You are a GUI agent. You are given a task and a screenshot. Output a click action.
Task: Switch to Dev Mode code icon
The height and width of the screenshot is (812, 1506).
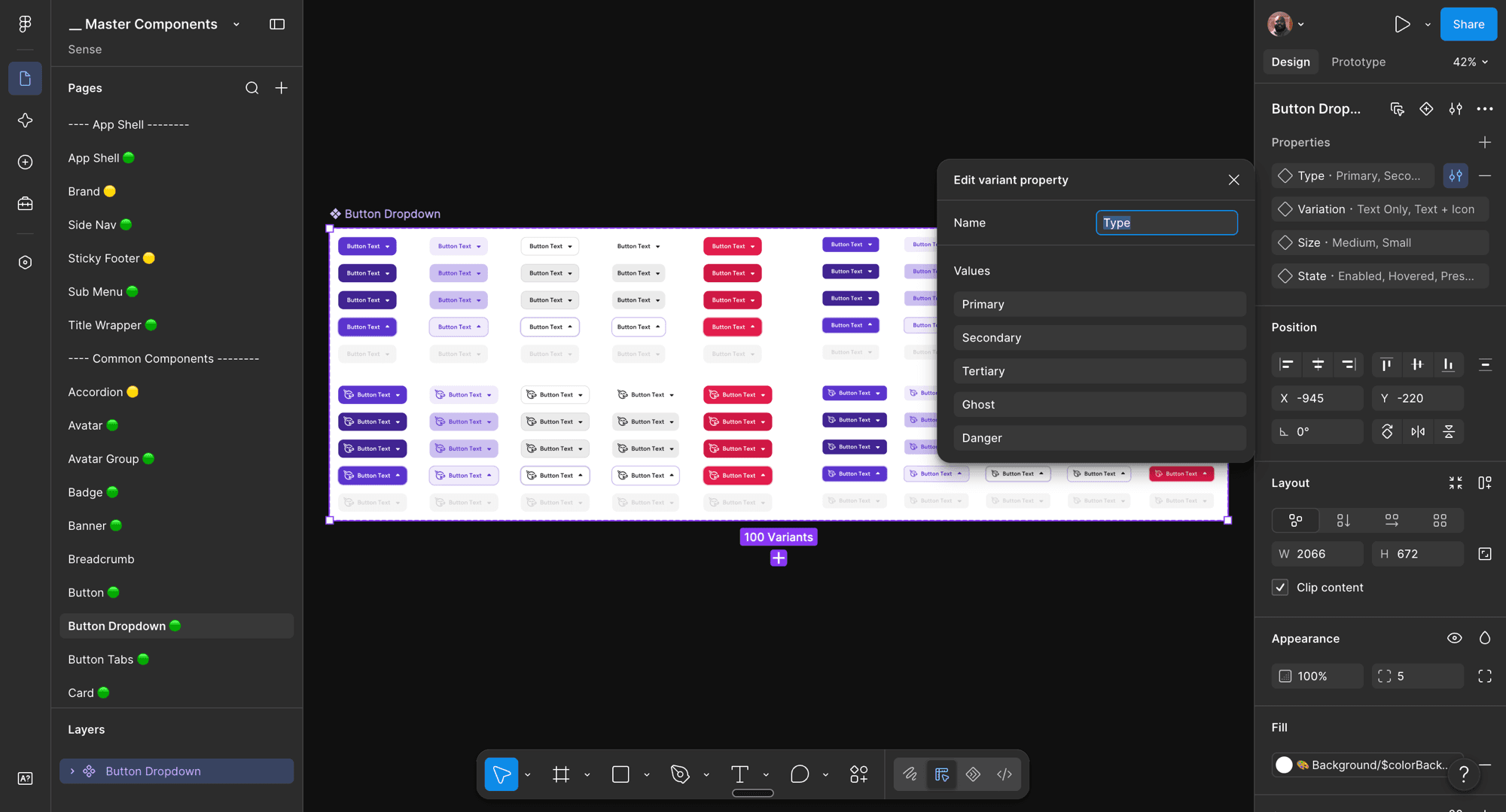(1005, 774)
